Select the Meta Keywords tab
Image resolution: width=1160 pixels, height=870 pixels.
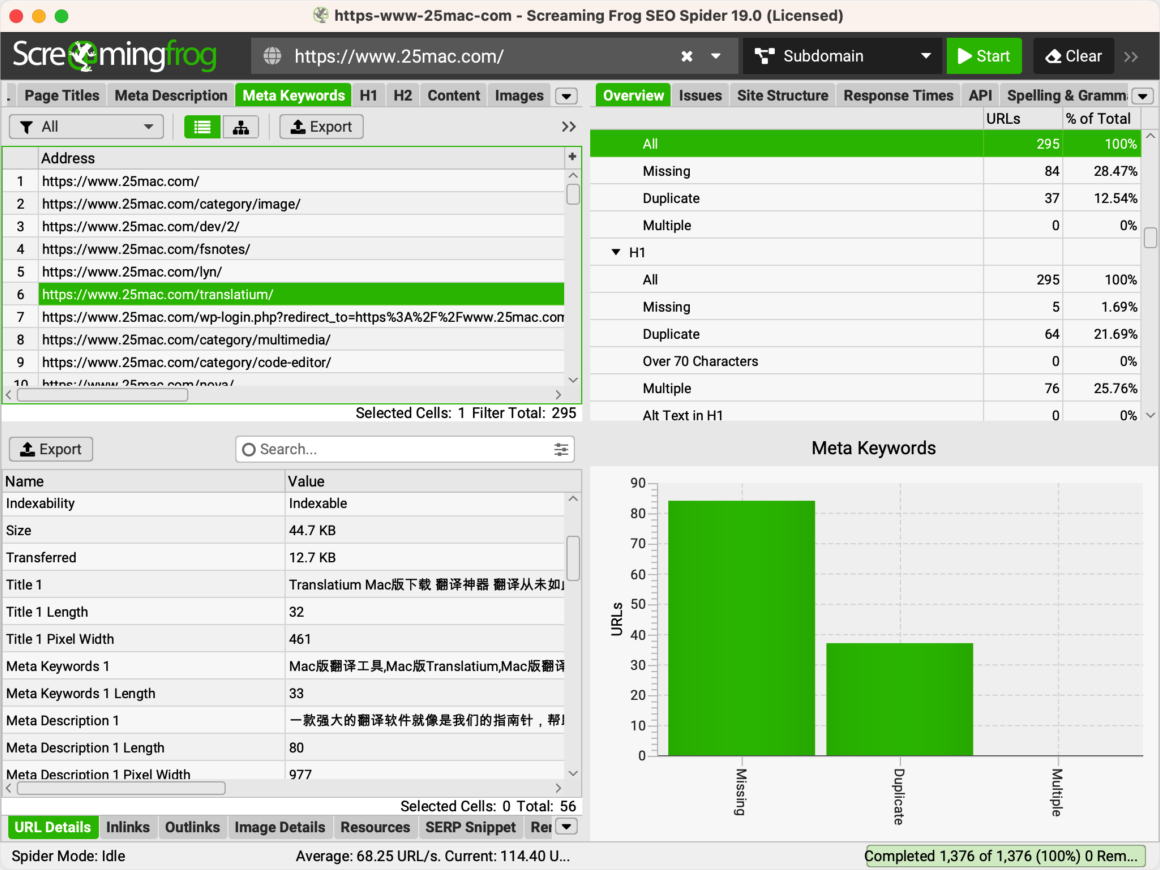pyautogui.click(x=294, y=95)
